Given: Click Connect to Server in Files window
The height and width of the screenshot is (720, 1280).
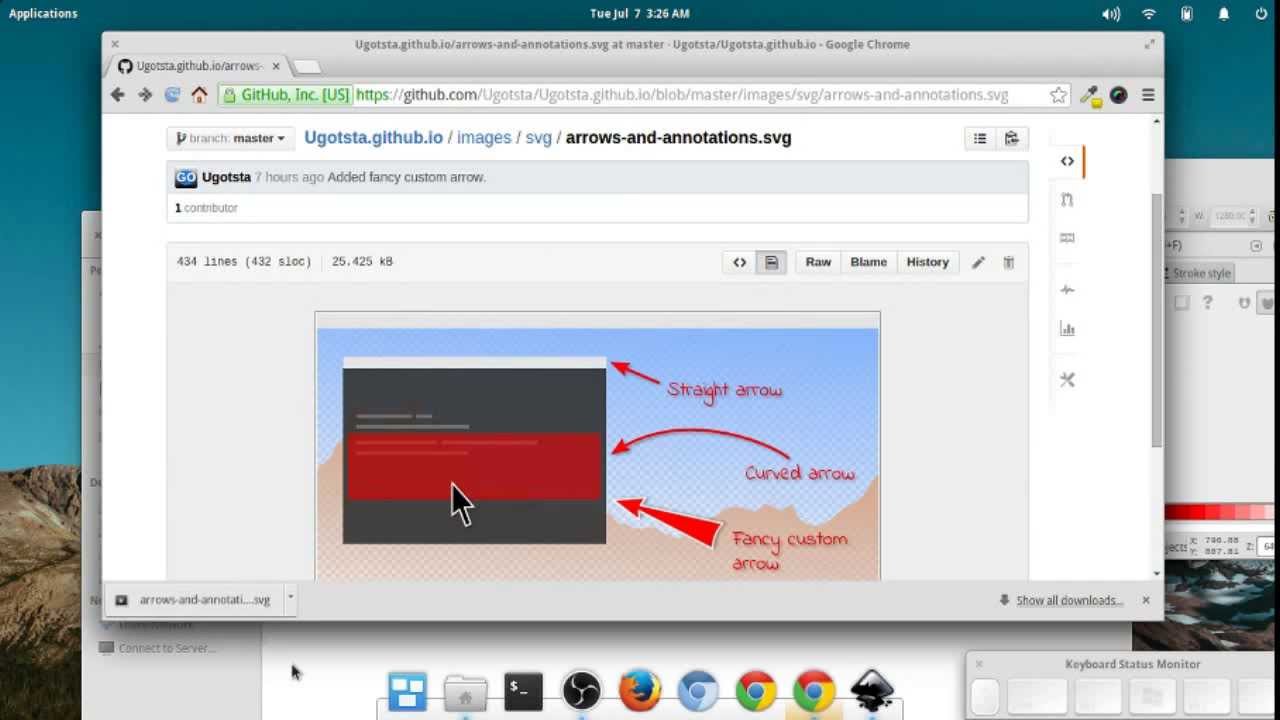Looking at the screenshot, I should (x=157, y=648).
